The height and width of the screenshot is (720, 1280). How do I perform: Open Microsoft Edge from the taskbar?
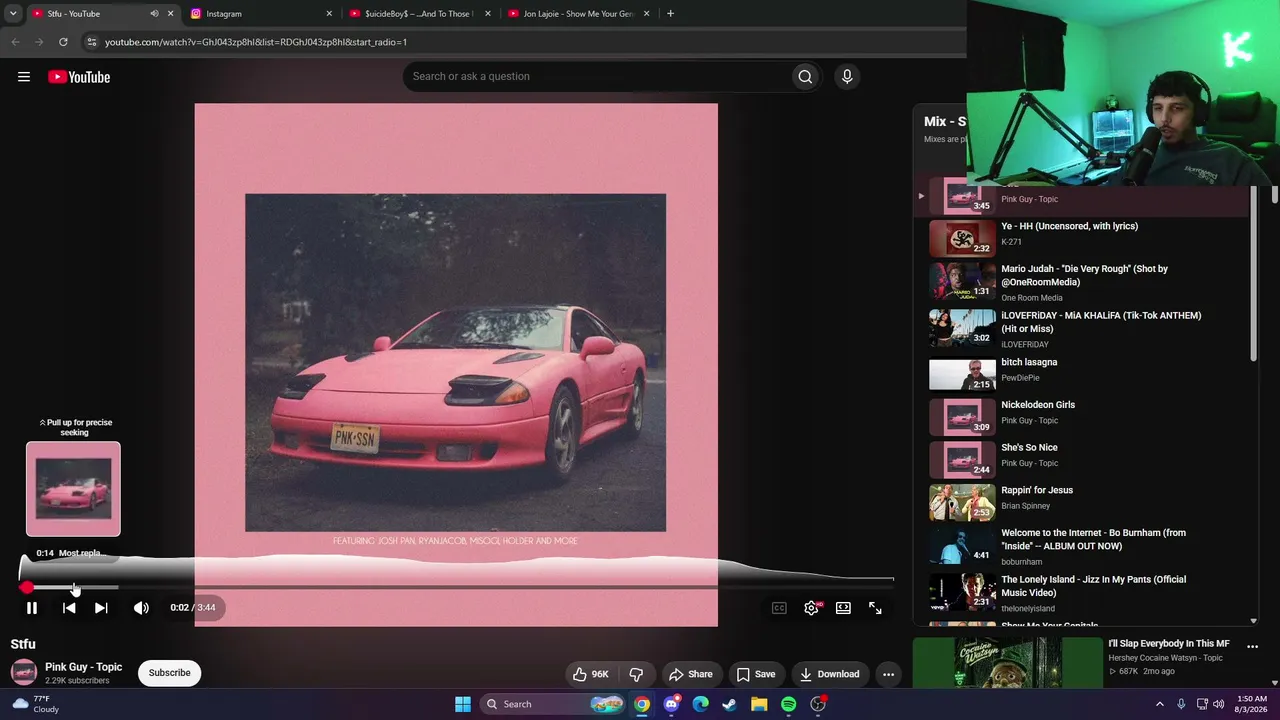(700, 704)
